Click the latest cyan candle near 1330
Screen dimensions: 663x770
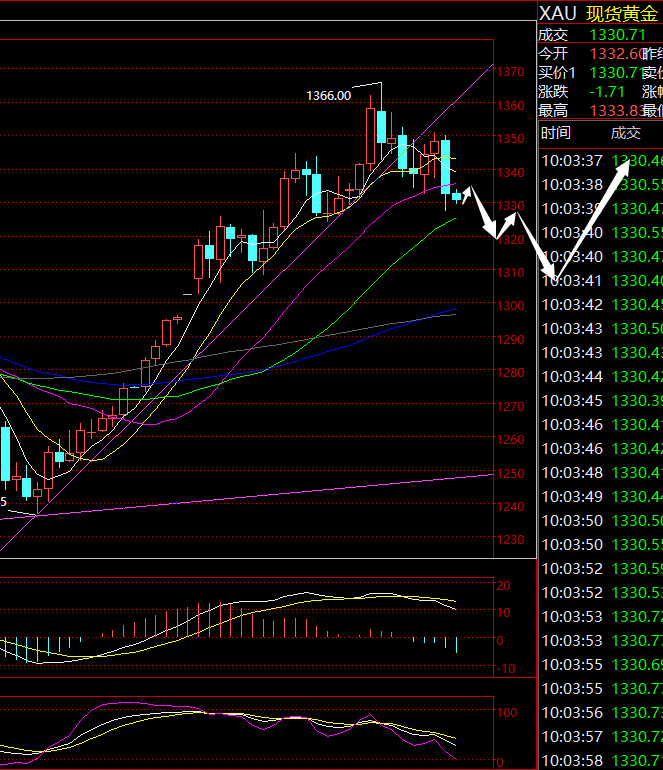coord(456,196)
